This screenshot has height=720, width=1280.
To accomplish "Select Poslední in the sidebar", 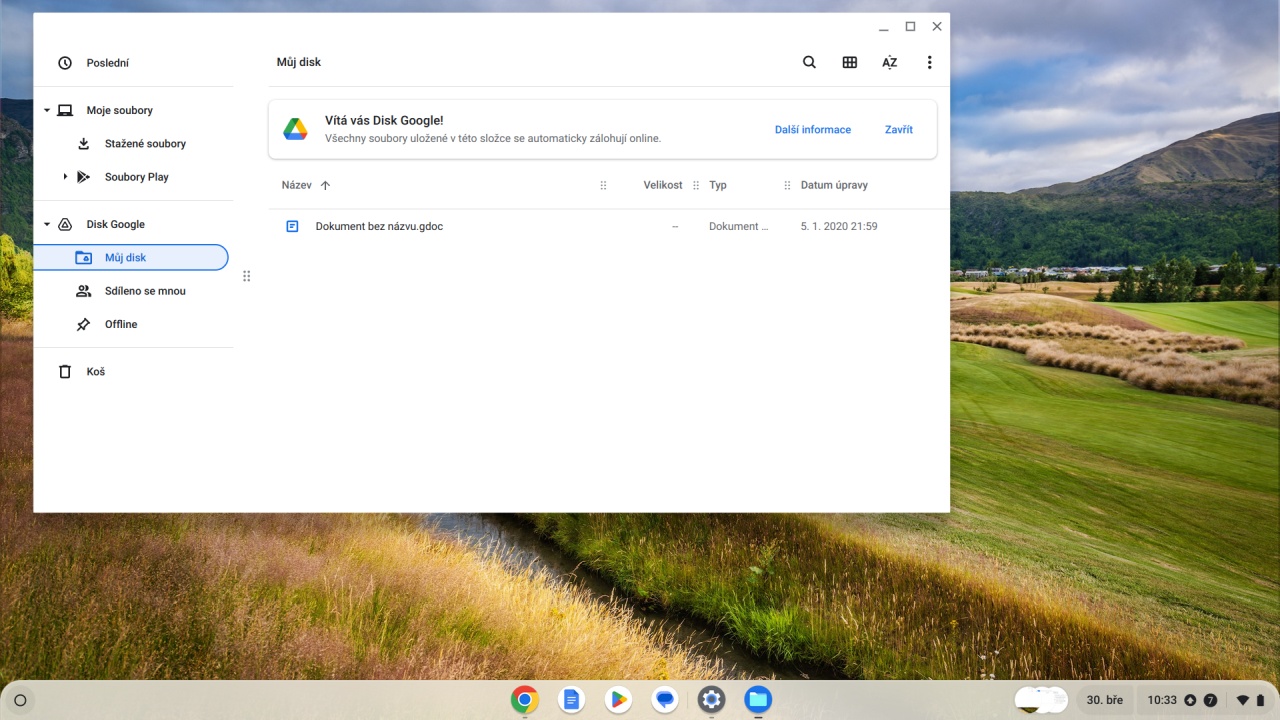I will tap(131, 63).
